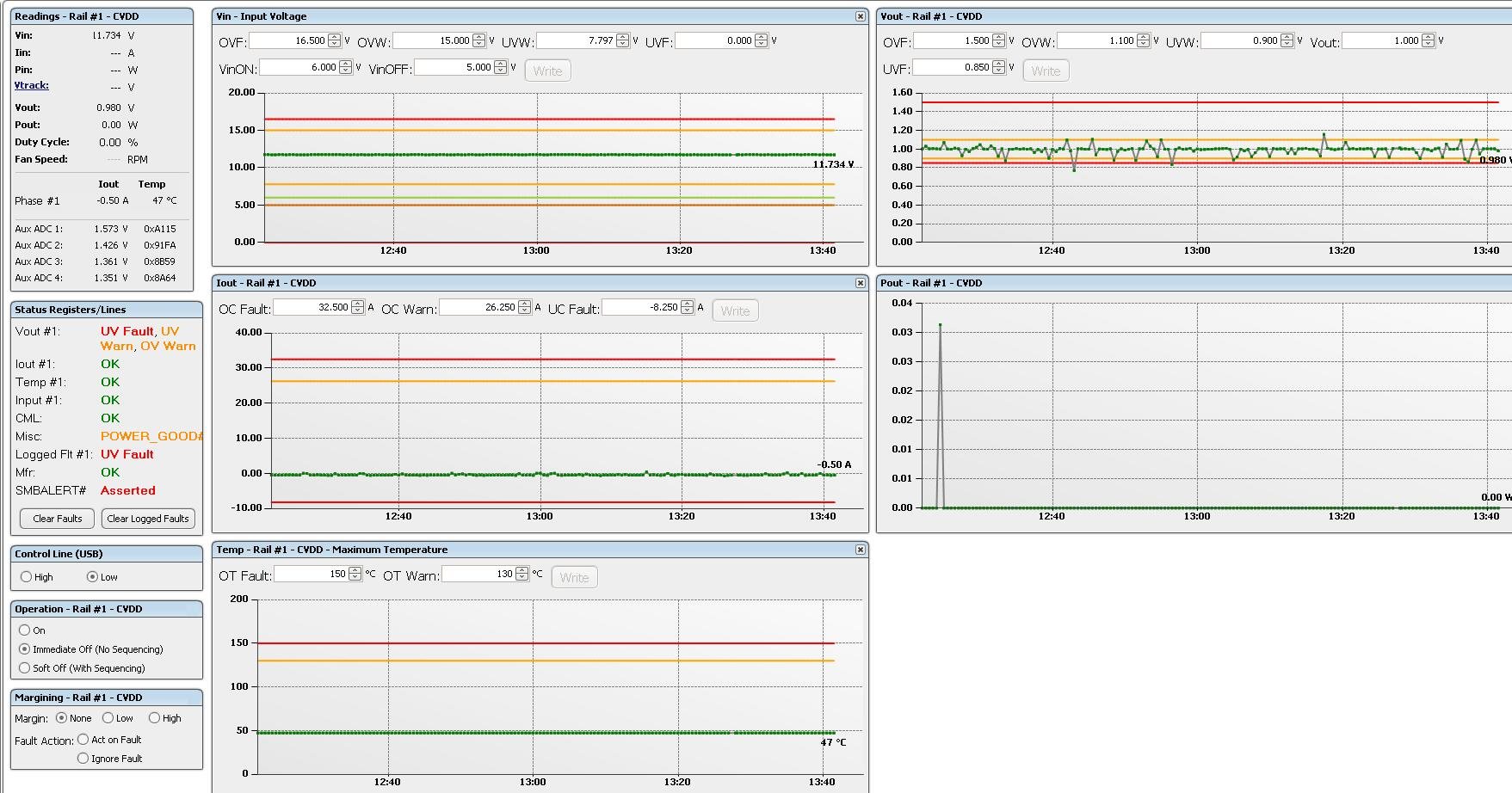
Task: Click Clear Faults button
Action: (x=58, y=519)
